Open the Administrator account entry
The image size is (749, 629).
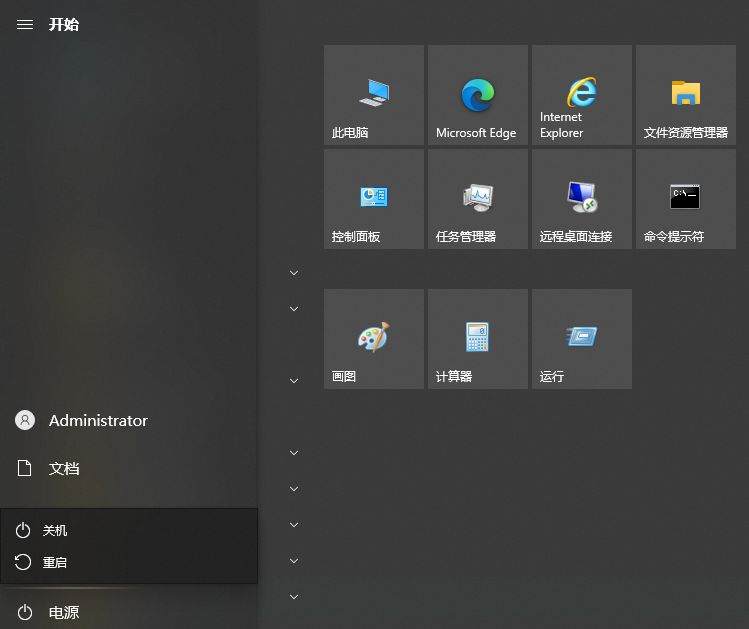click(129, 420)
